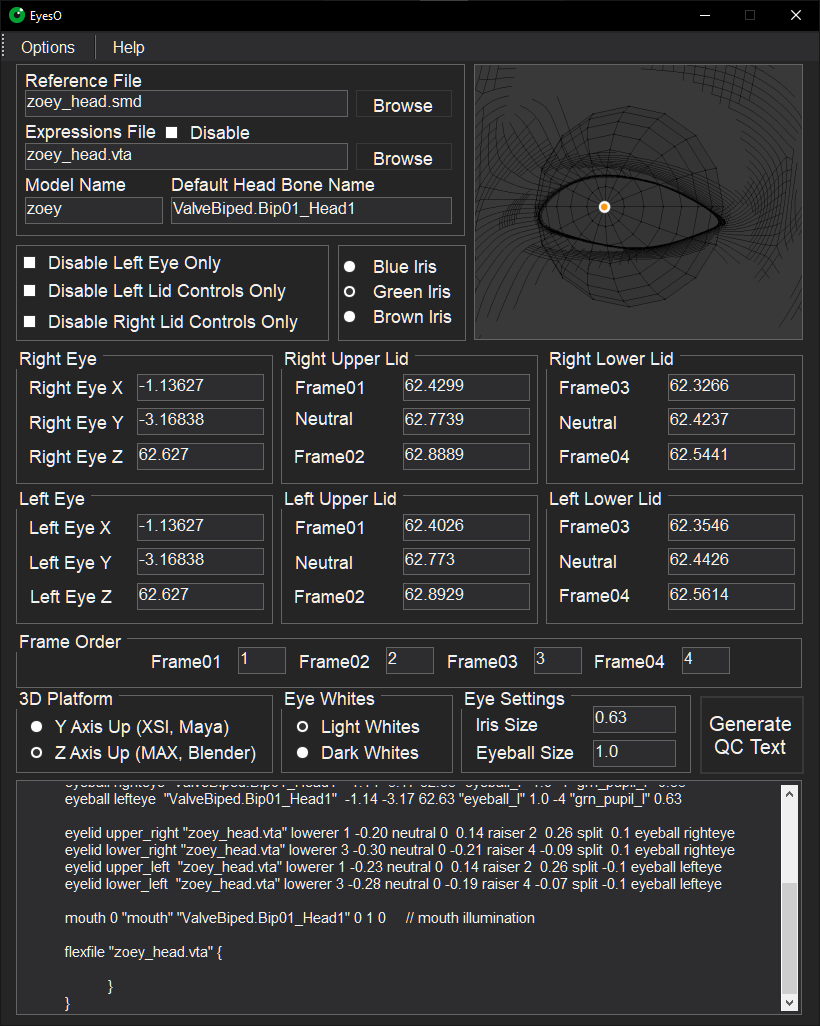The height and width of the screenshot is (1026, 820).
Task: Click the 'flexfile "zoey_head.vta" {' line
Action: [143, 952]
